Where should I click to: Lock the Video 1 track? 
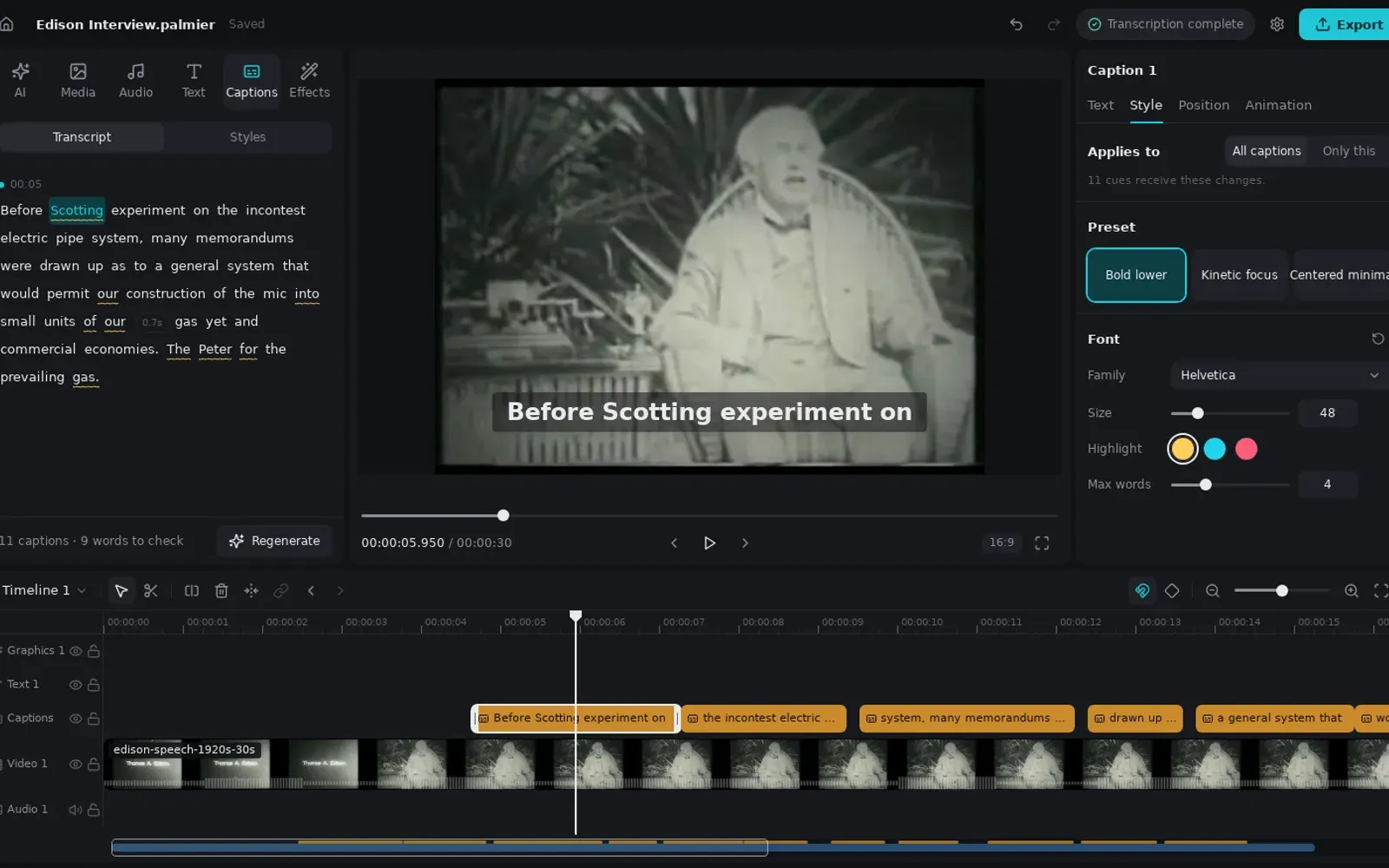94,765
